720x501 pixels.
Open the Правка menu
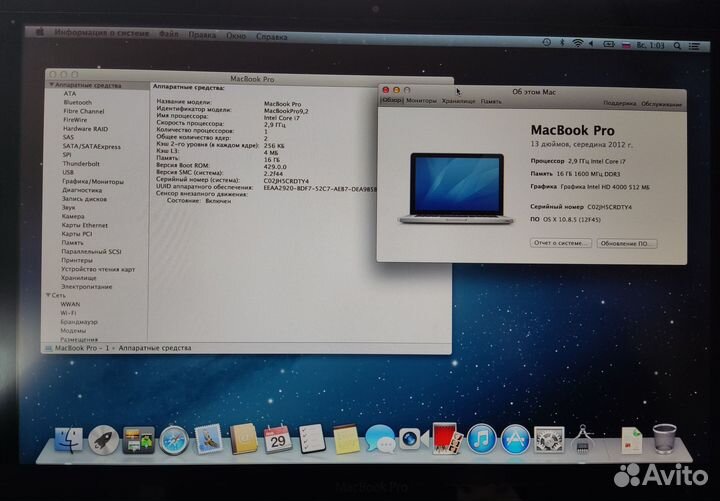click(x=202, y=35)
